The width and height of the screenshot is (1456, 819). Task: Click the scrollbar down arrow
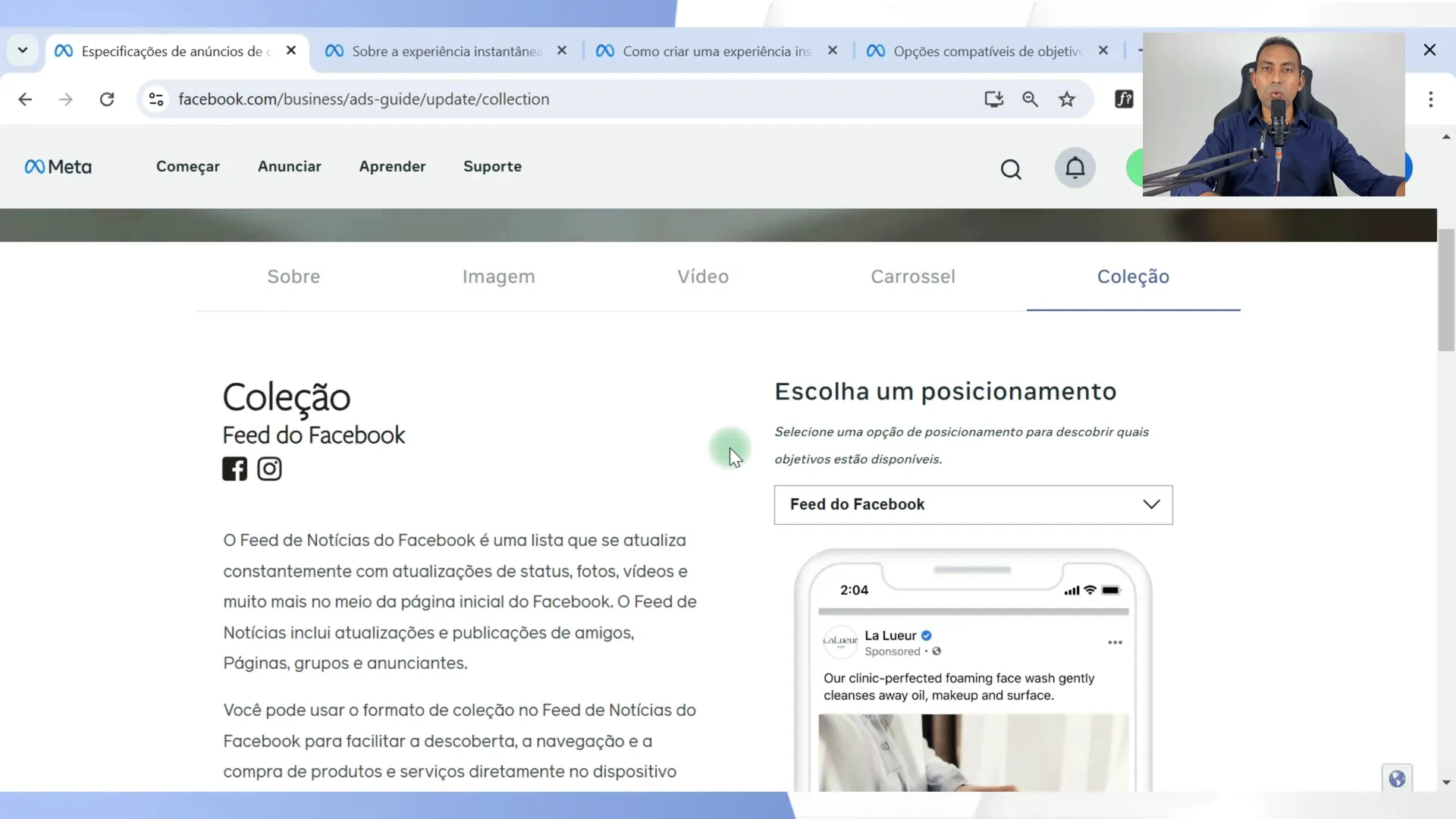[x=1446, y=782]
